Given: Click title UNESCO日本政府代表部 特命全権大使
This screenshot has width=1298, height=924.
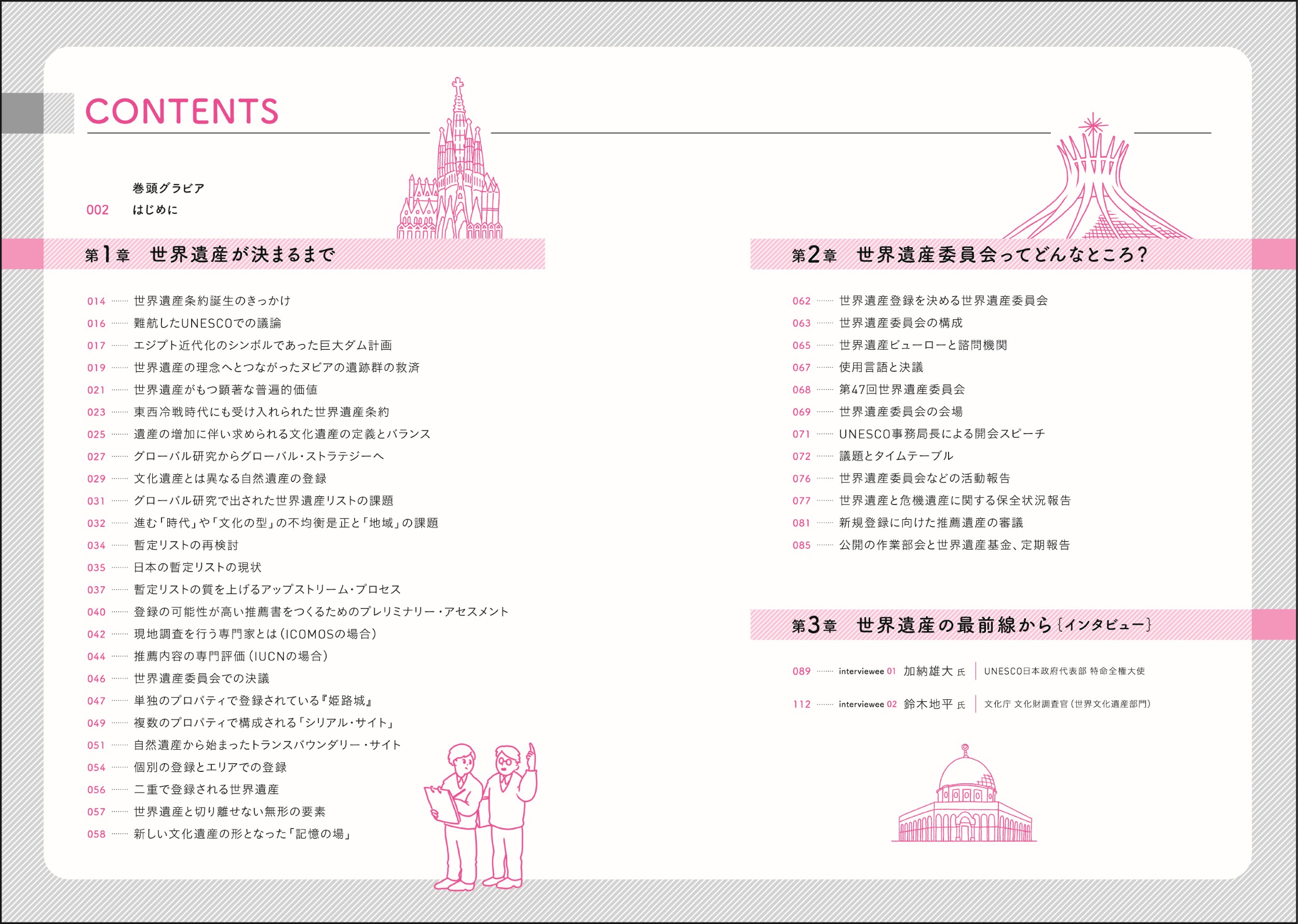Looking at the screenshot, I should point(1065,671).
